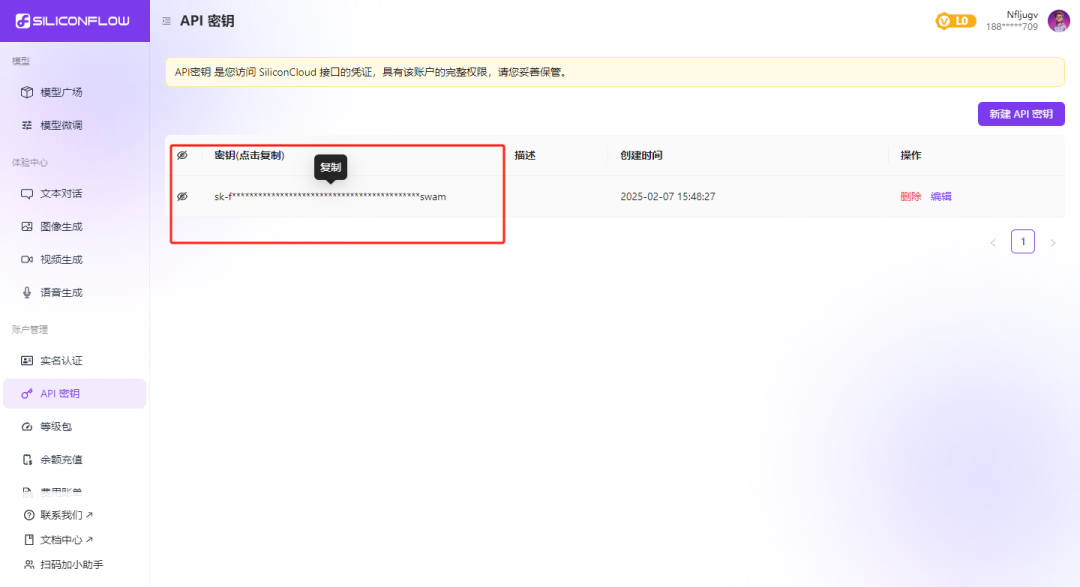The width and height of the screenshot is (1080, 587).
Task: Open 视频生成 menu item
Action: (x=74, y=260)
